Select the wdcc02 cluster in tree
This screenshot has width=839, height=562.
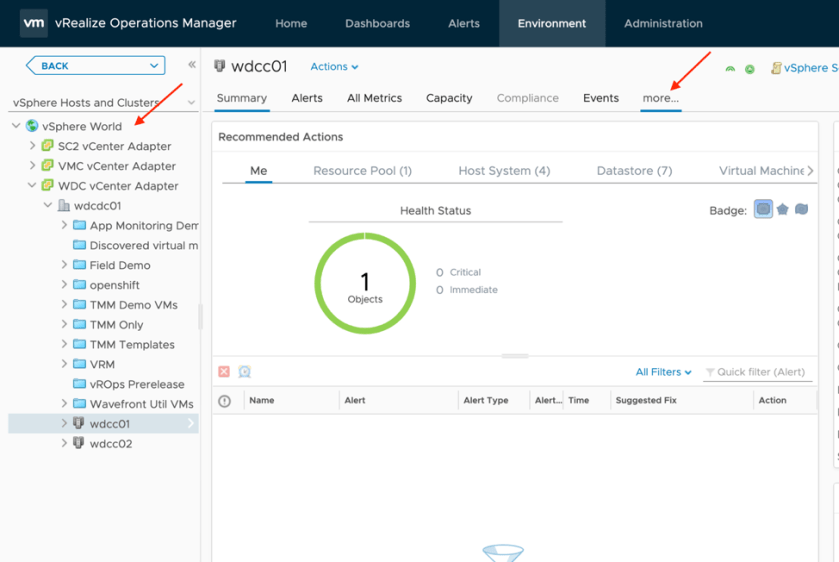point(110,444)
